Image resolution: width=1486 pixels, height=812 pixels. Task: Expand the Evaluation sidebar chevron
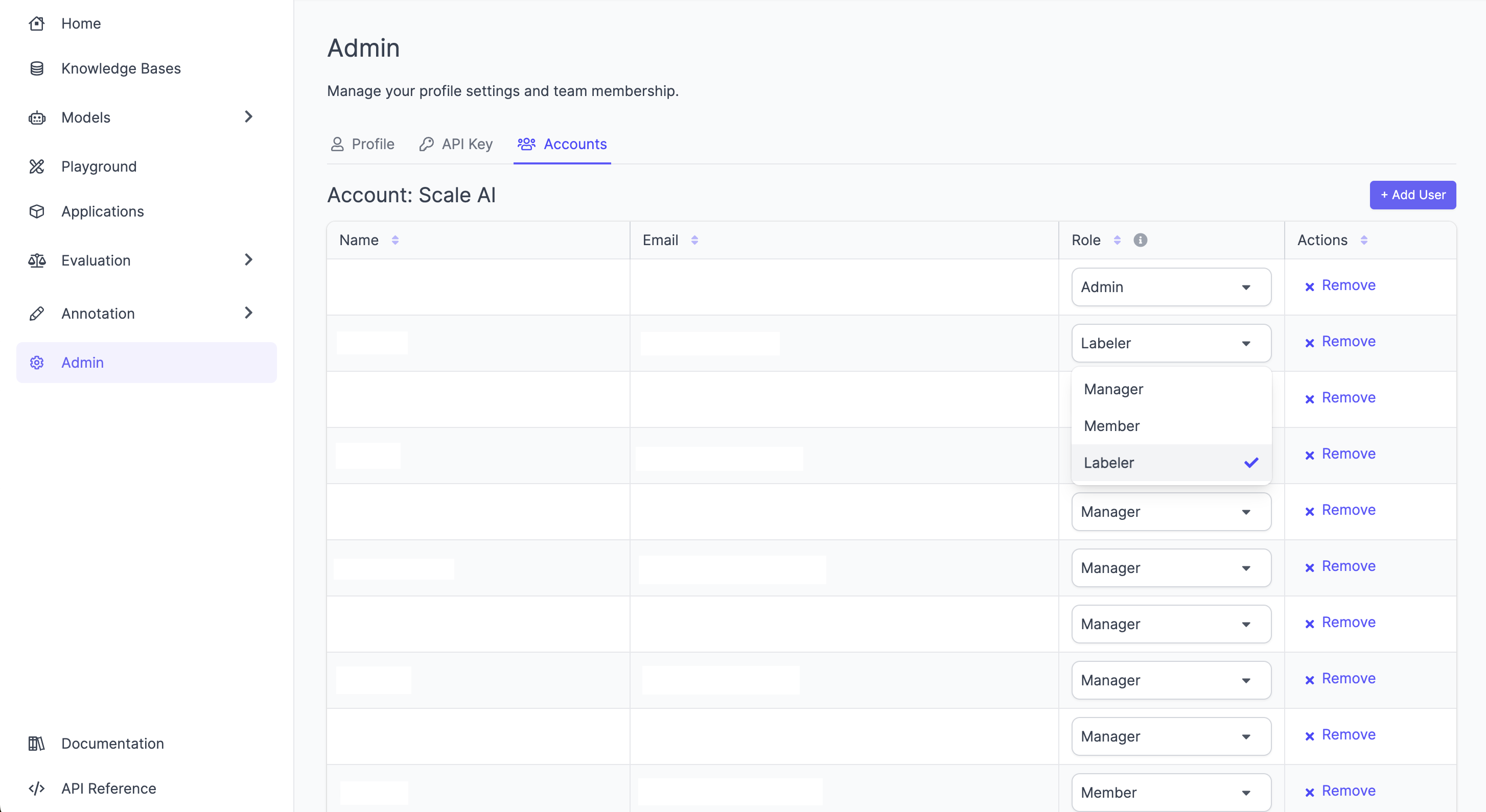(249, 260)
